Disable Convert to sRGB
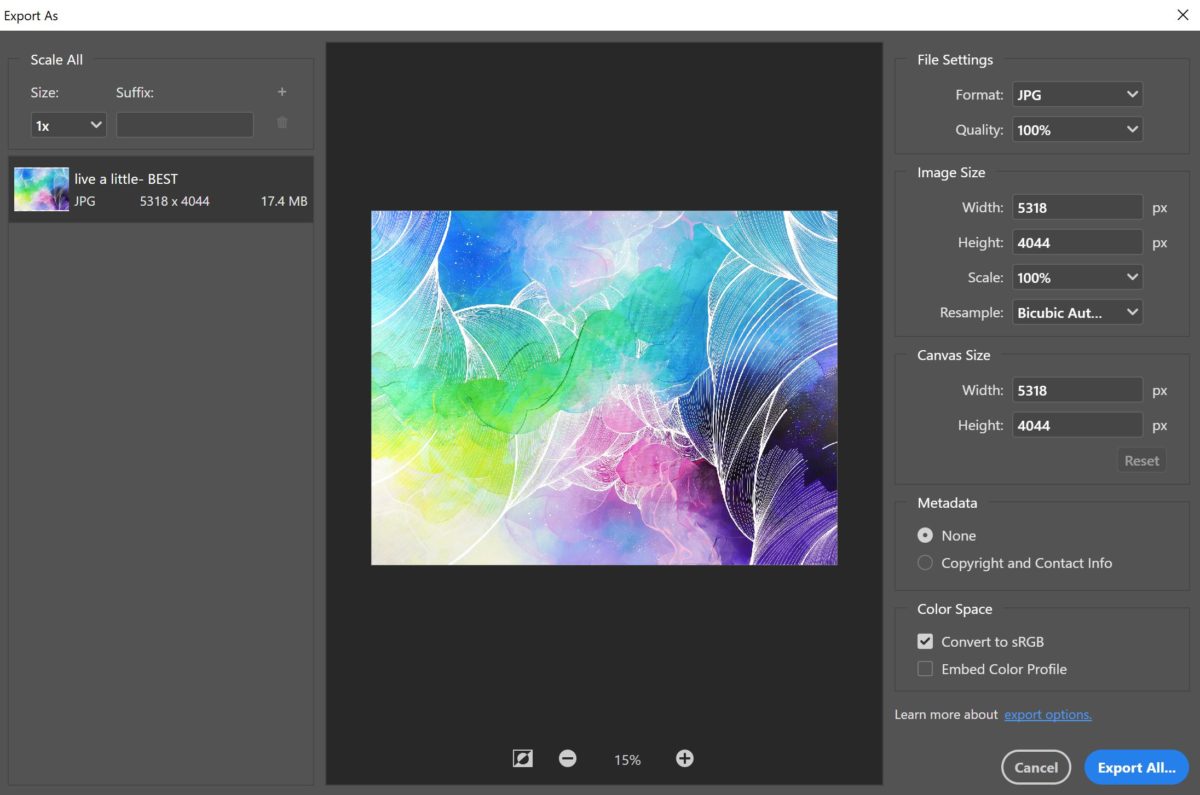 [x=924, y=641]
